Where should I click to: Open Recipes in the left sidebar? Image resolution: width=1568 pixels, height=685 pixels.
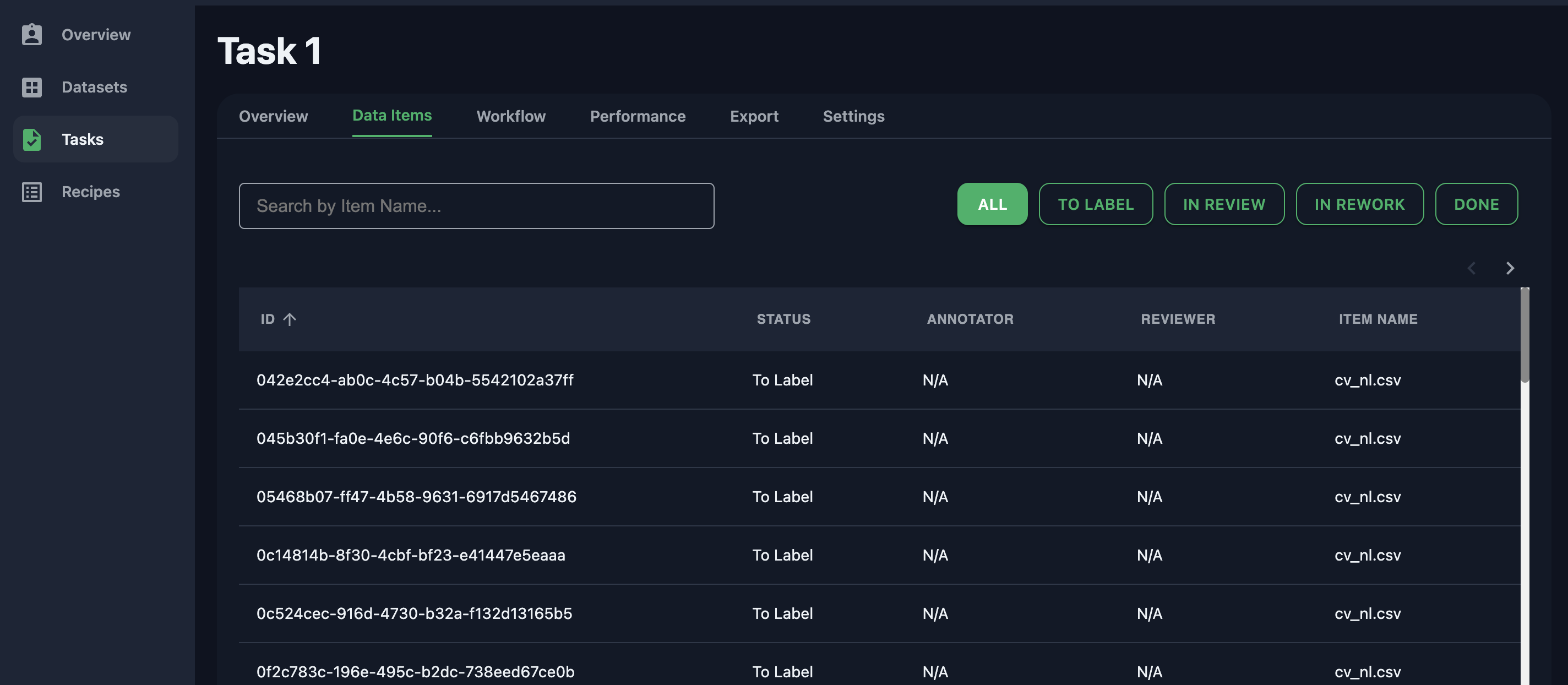click(x=96, y=192)
